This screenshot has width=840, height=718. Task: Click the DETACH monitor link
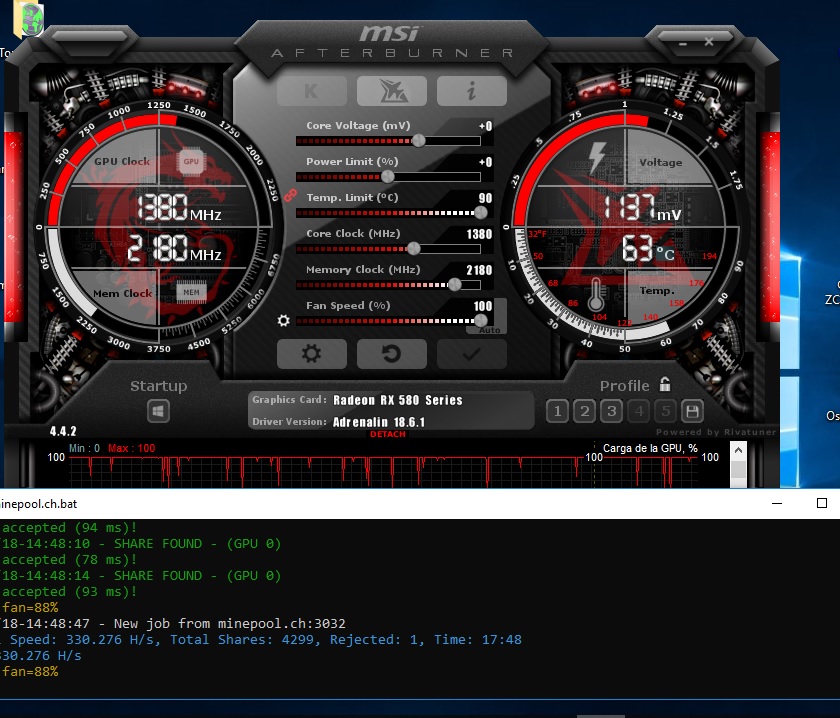pyautogui.click(x=387, y=434)
